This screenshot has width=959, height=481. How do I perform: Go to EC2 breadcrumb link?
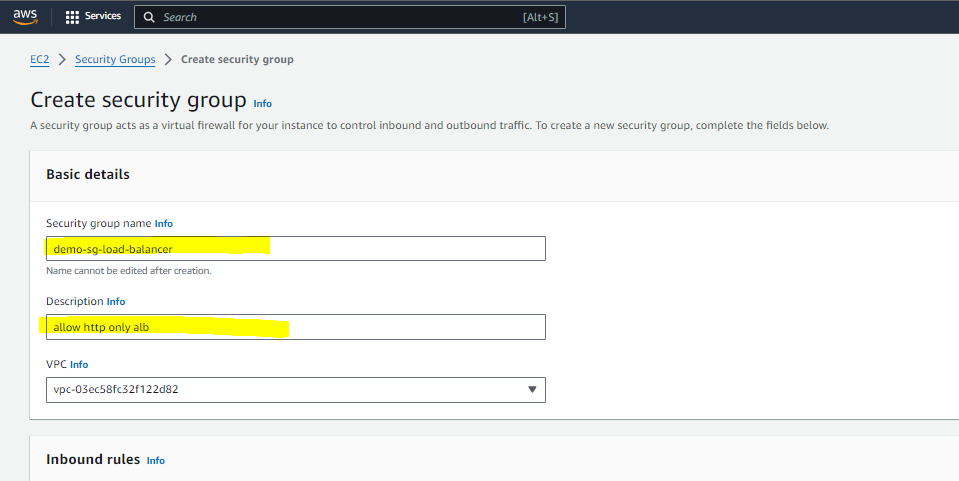pyautogui.click(x=40, y=59)
